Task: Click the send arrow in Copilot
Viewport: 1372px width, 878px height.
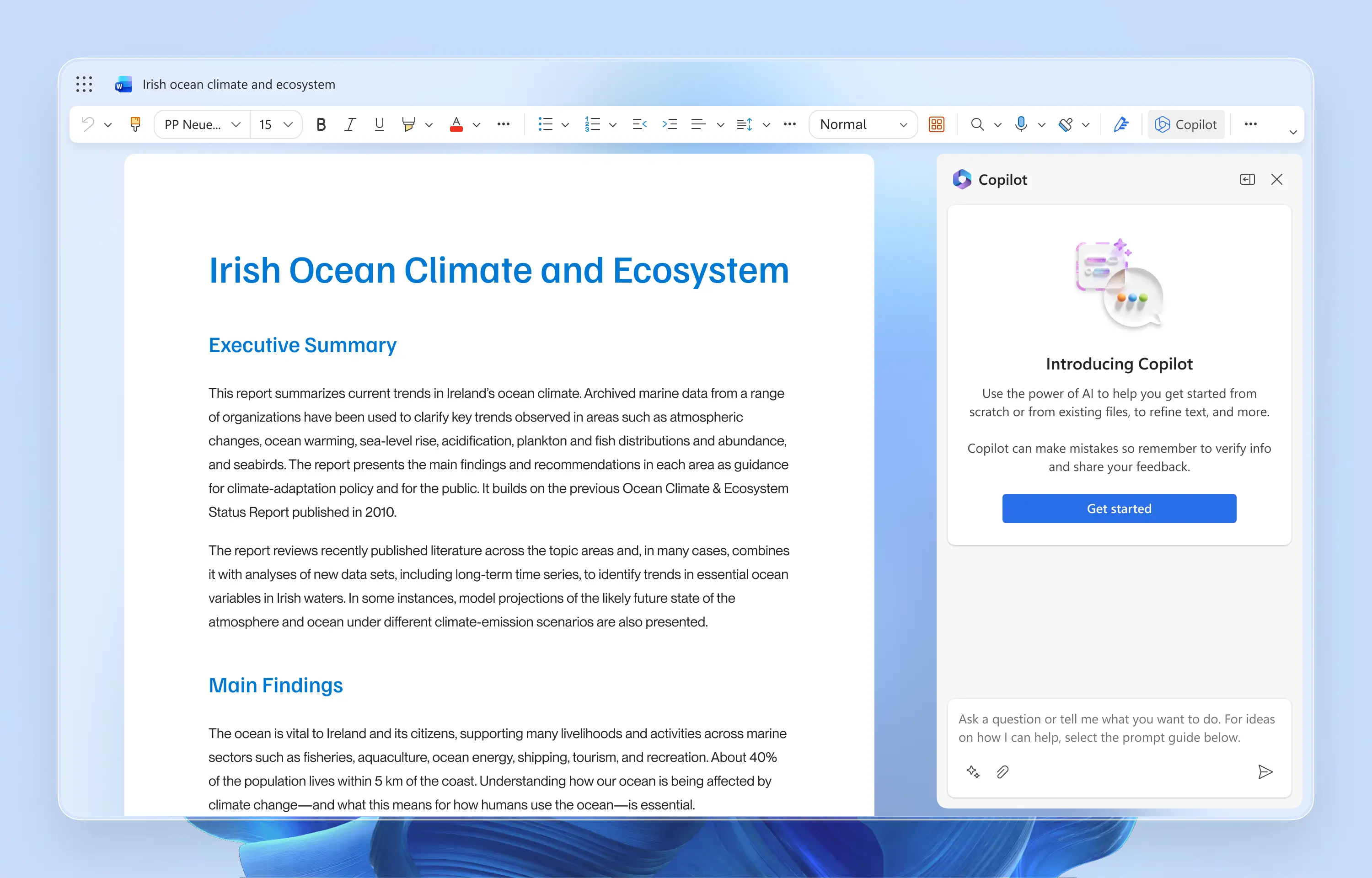Action: click(x=1265, y=772)
